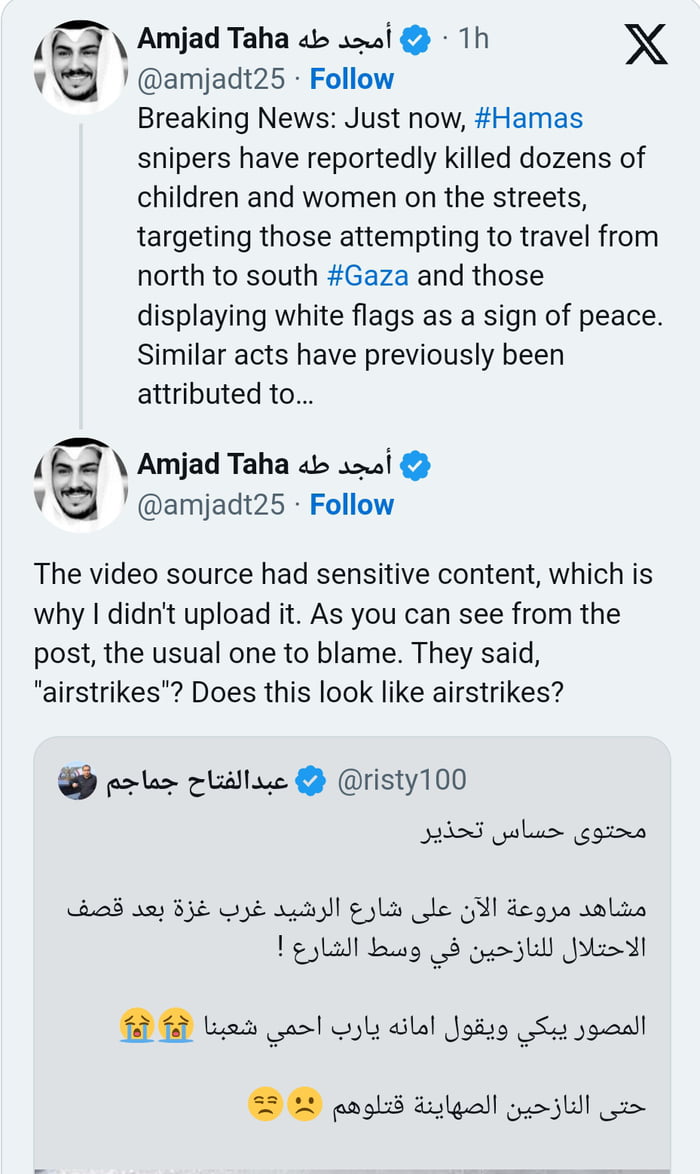Screen dimensions: 700x1174
Task: Follow Amjad Taha from the top tweet
Action: click(x=350, y=78)
